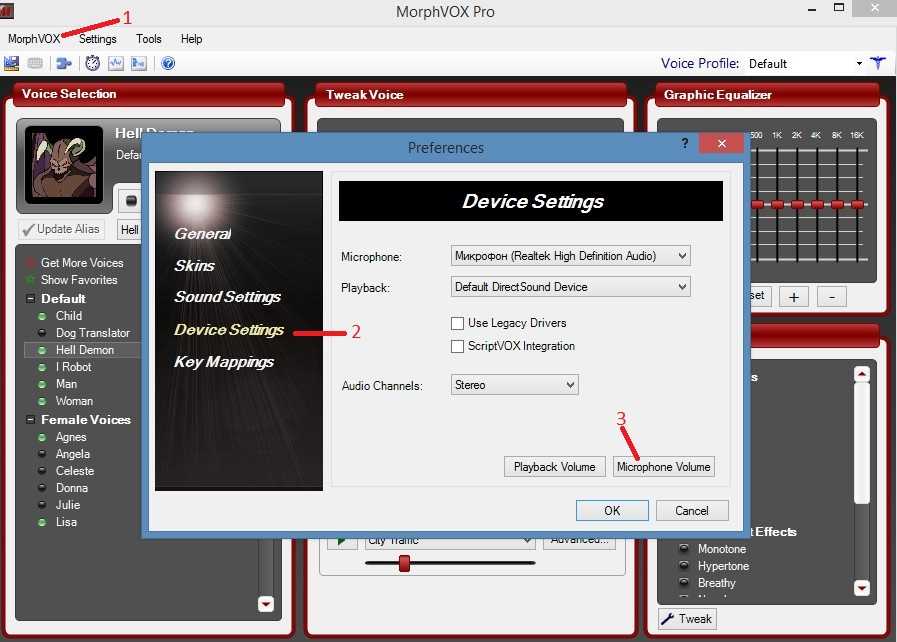Viewport: 897px width, 642px height.
Task: Click the green icon beside Show Favorites
Action: (30, 280)
